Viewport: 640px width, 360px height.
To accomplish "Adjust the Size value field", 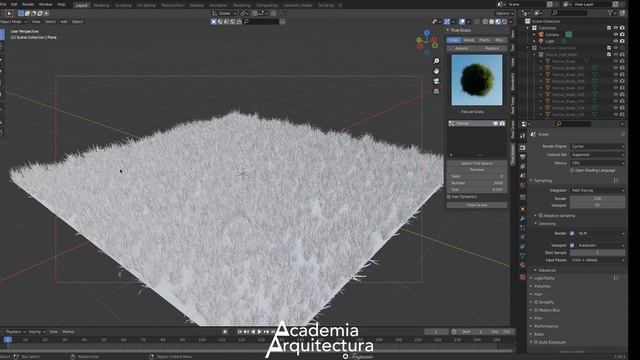I will [477, 189].
